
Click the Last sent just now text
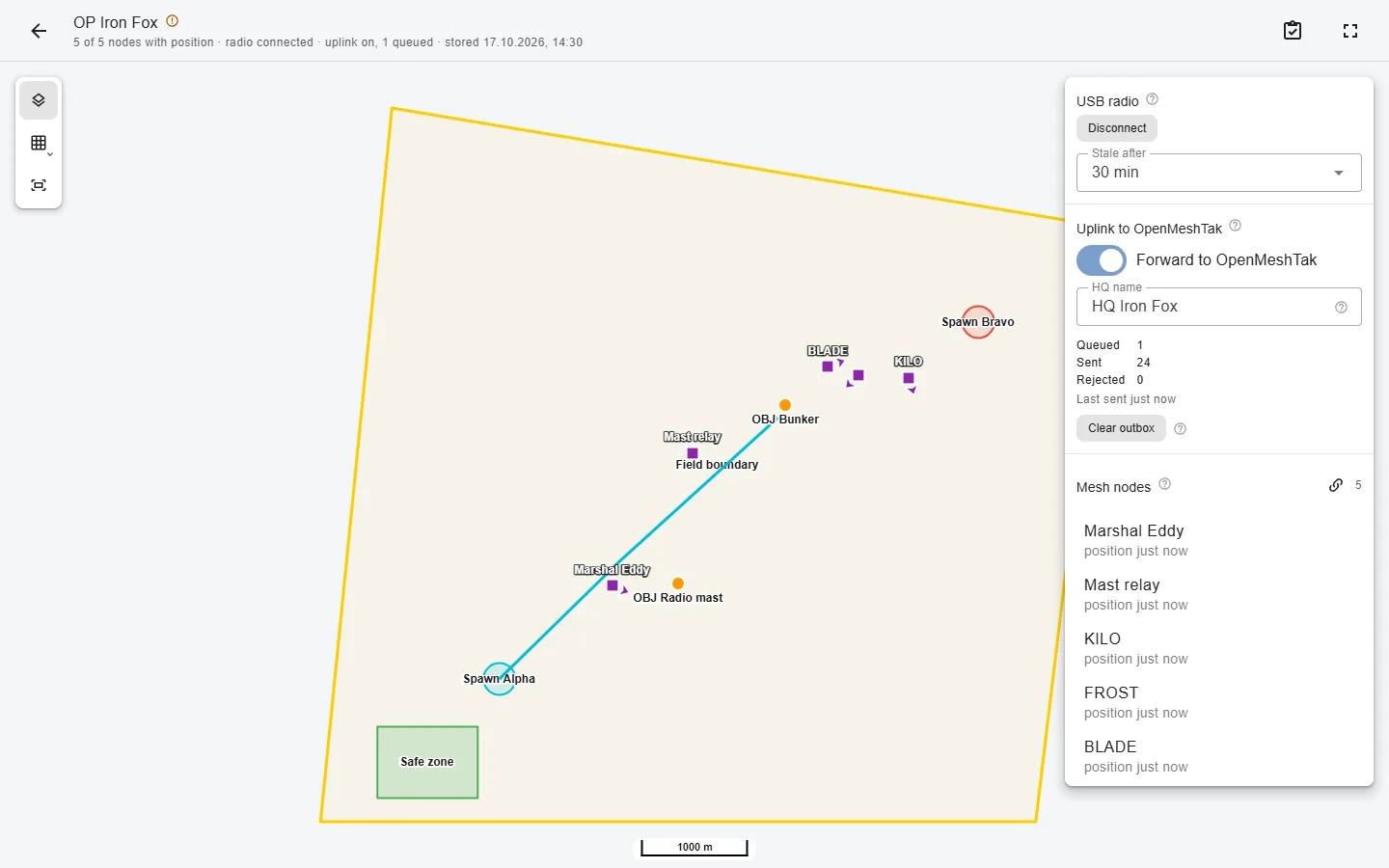1126,399
